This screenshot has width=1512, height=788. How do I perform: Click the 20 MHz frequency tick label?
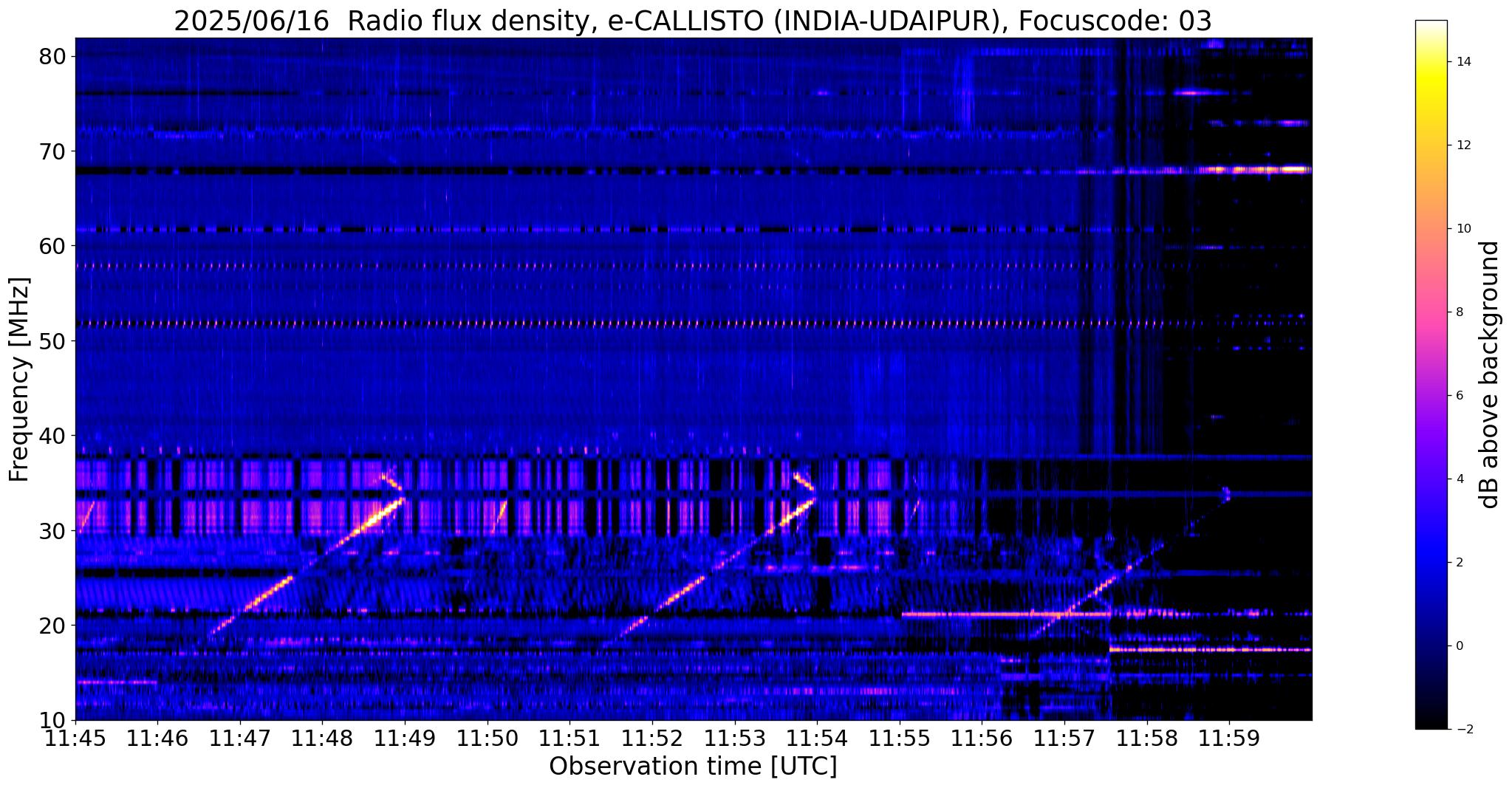pos(53,626)
